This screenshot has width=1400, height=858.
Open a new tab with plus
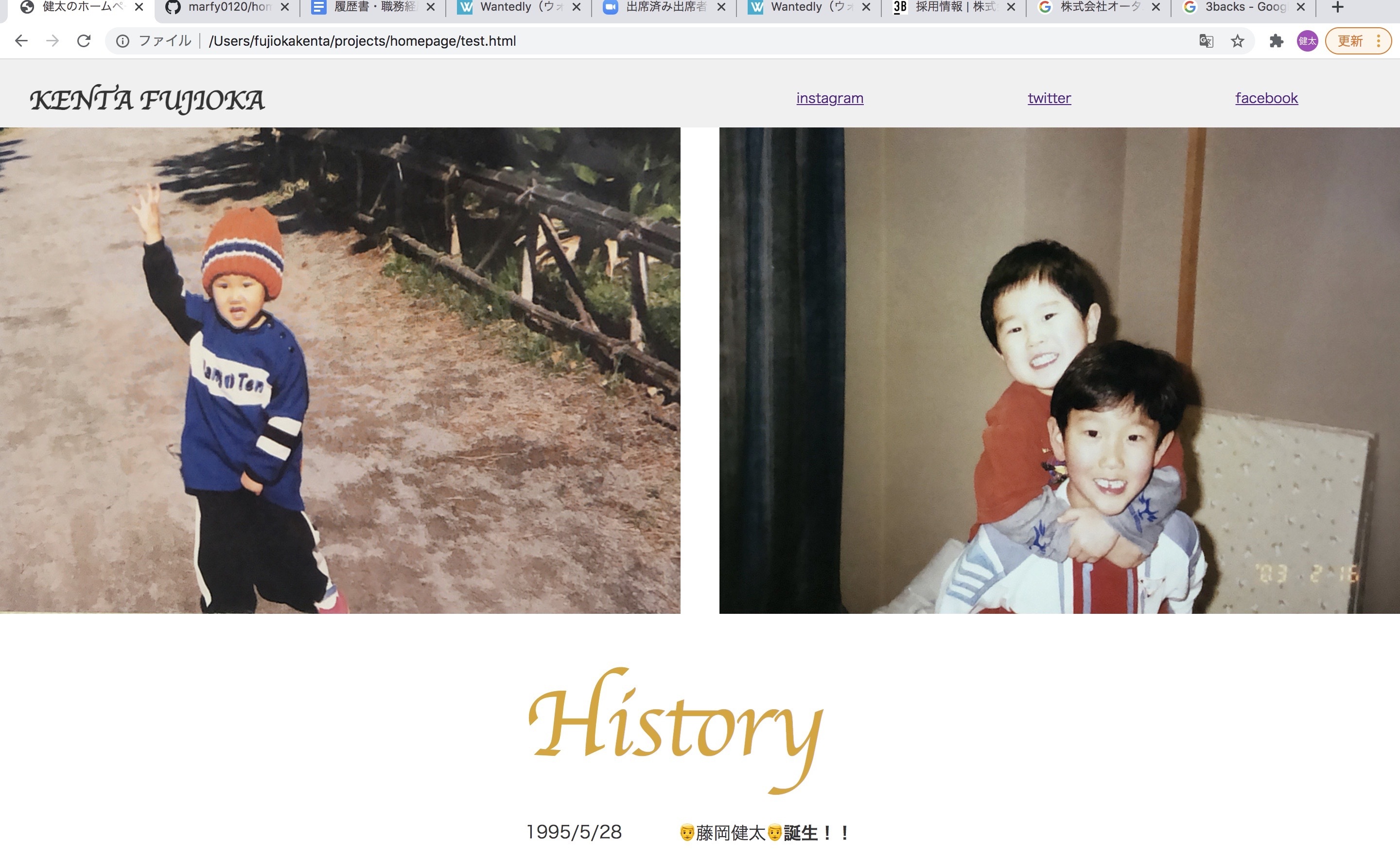coord(1337,7)
